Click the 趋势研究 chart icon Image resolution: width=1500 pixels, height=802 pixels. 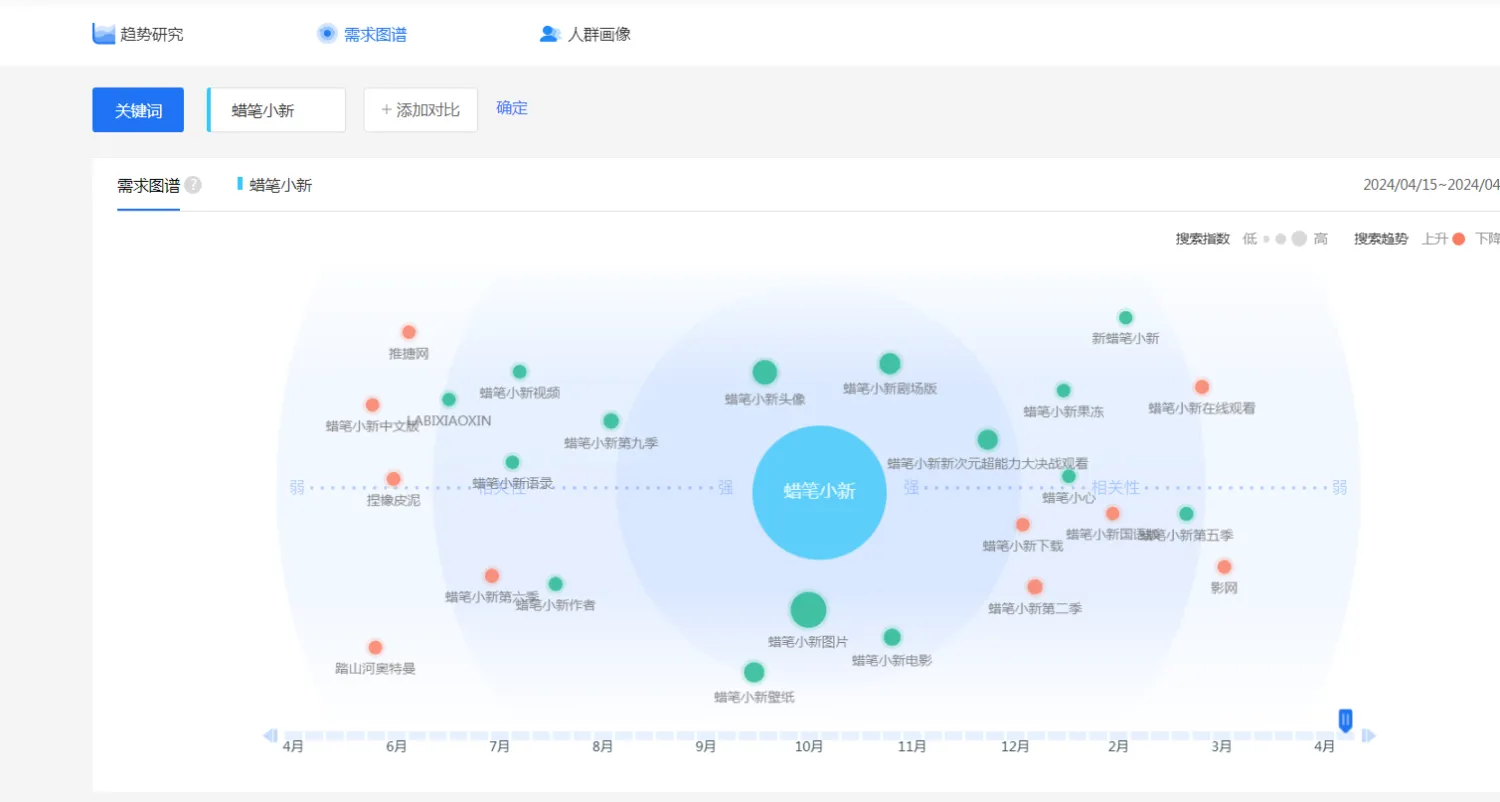[x=104, y=34]
